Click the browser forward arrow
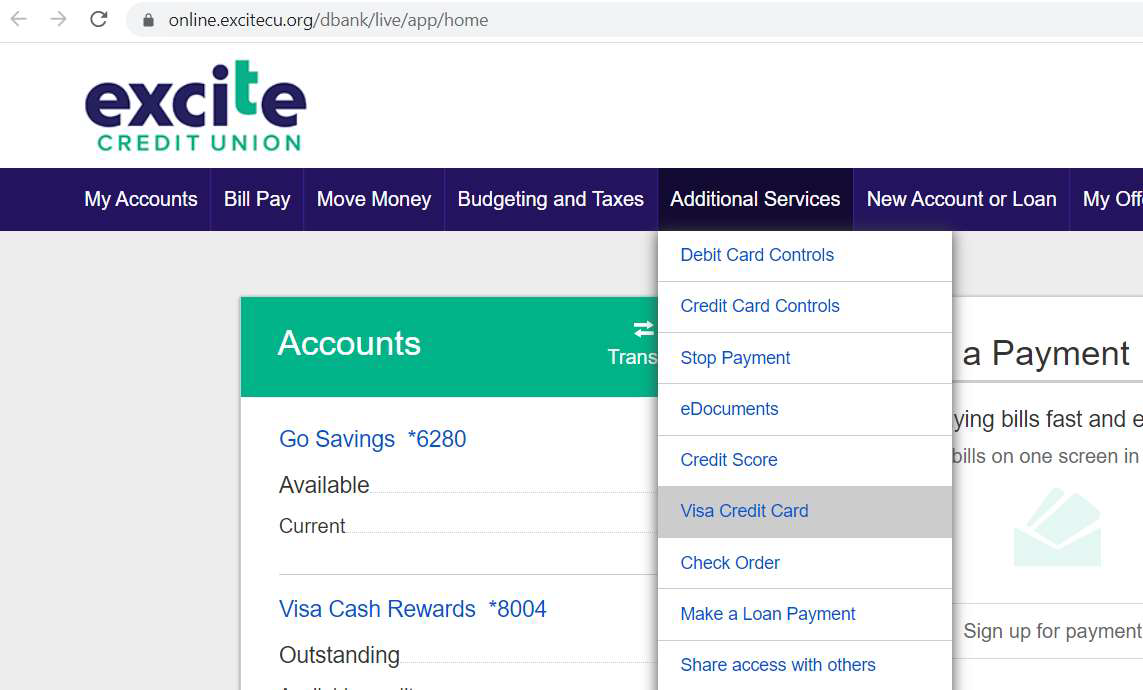The image size is (1143, 690). 58,20
